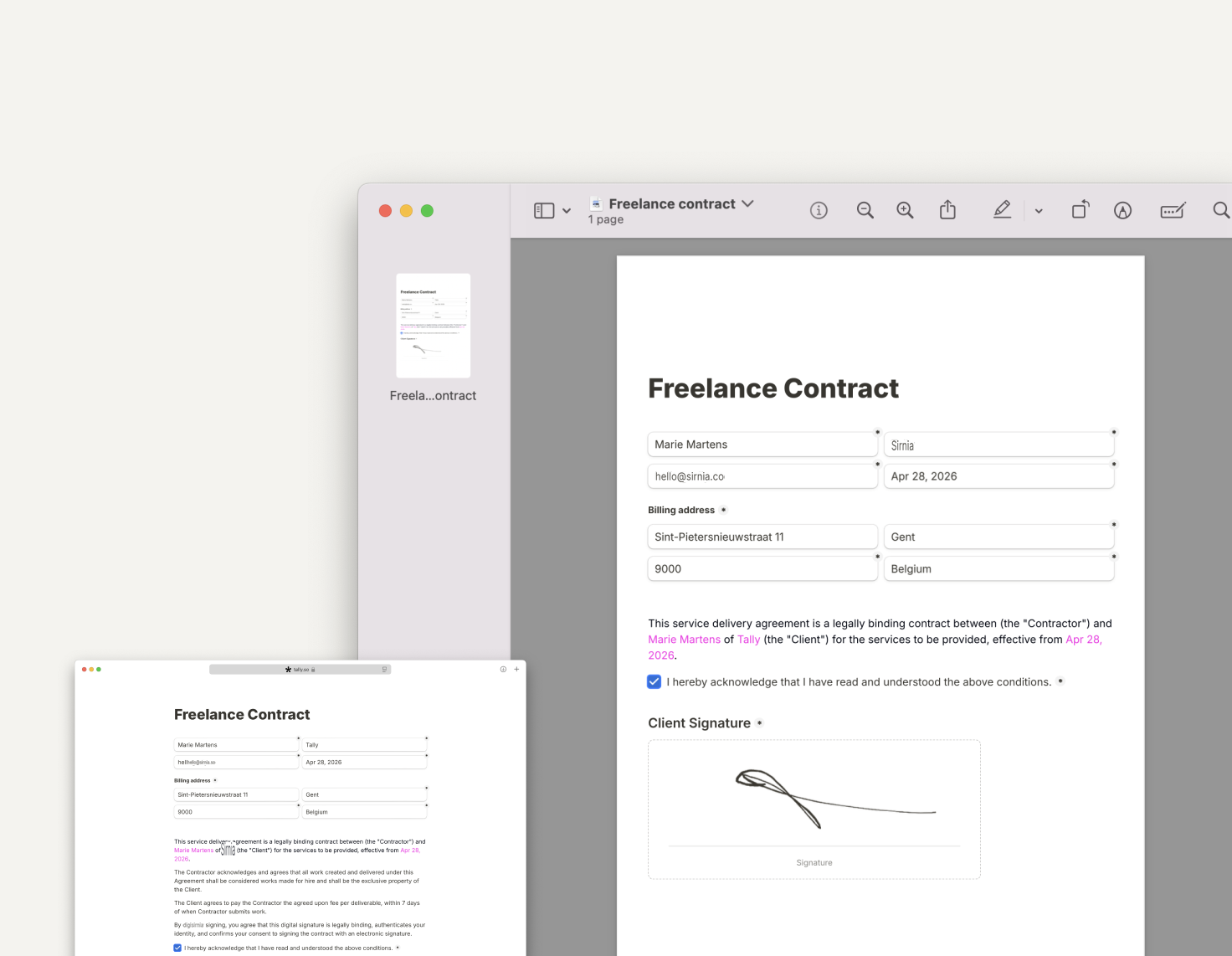1232x956 pixels.
Task: Click the Belgium field in browser form
Action: [364, 812]
